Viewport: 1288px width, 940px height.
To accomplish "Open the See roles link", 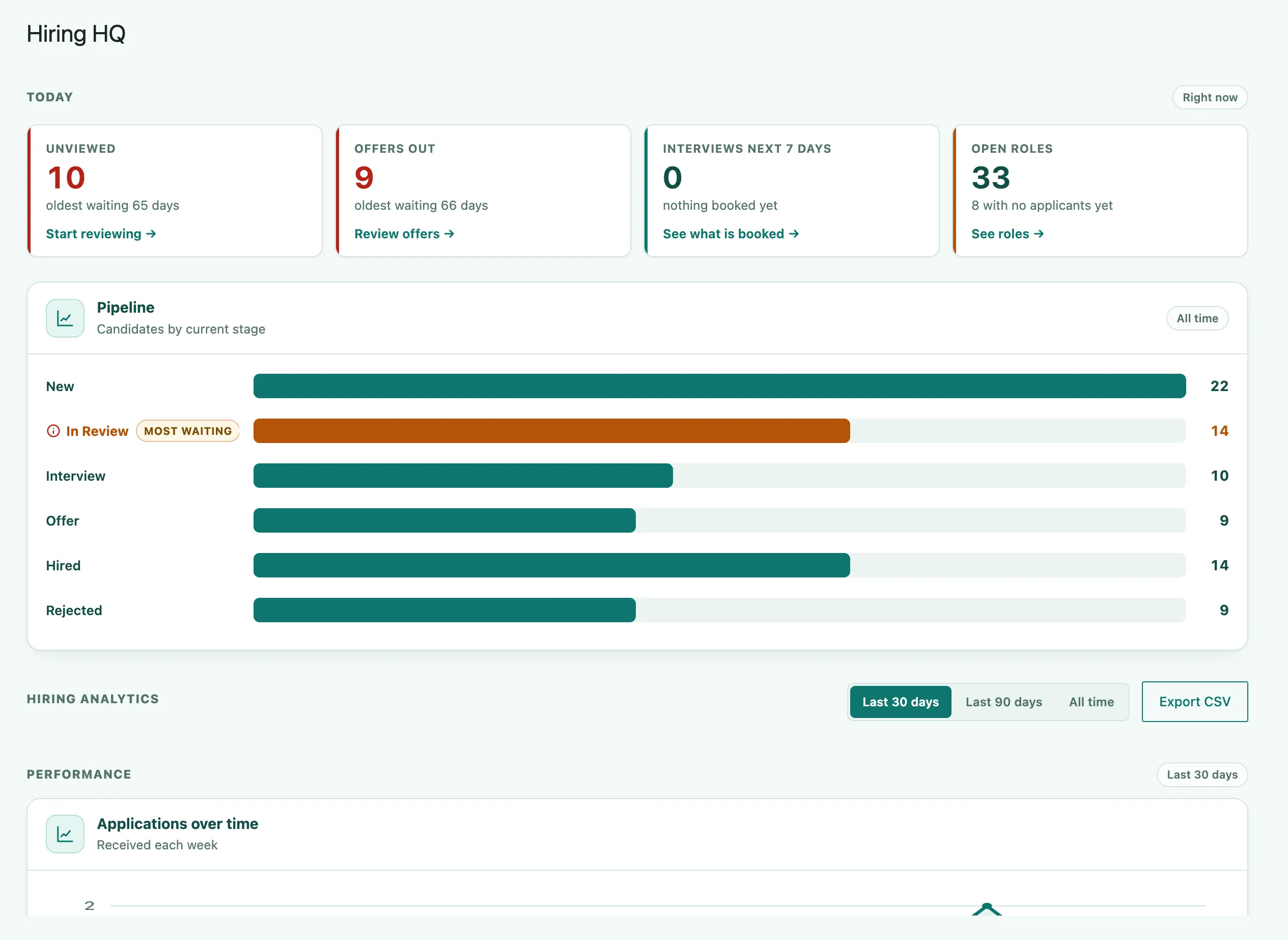I will (x=1007, y=234).
